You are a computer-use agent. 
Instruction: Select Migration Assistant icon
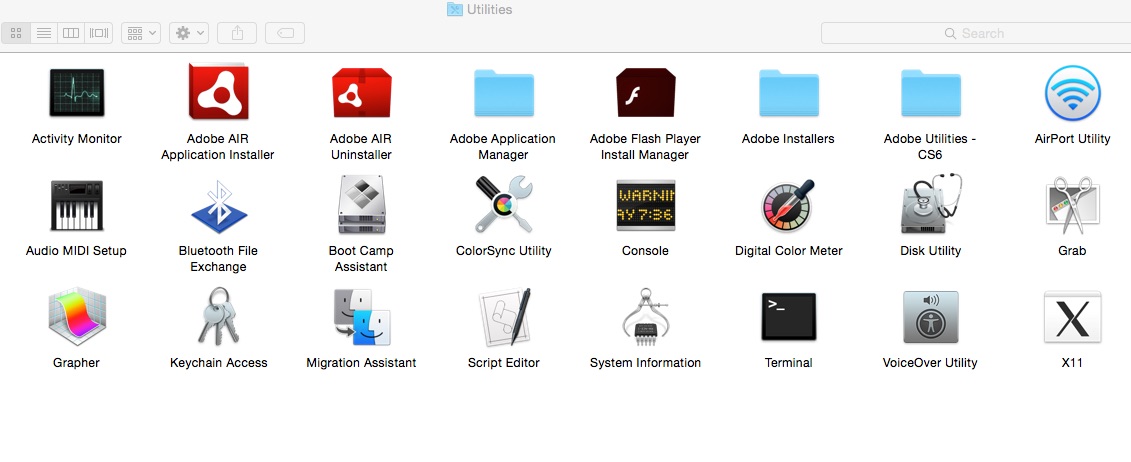(361, 317)
